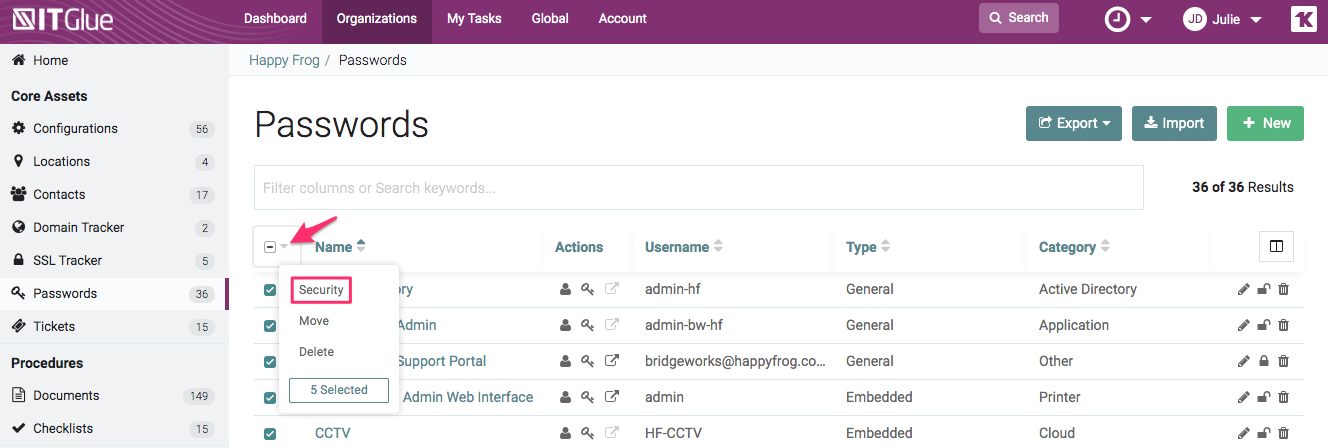This screenshot has height=448, width=1328.
Task: Expand the Export dropdown button
Action: click(1073, 123)
